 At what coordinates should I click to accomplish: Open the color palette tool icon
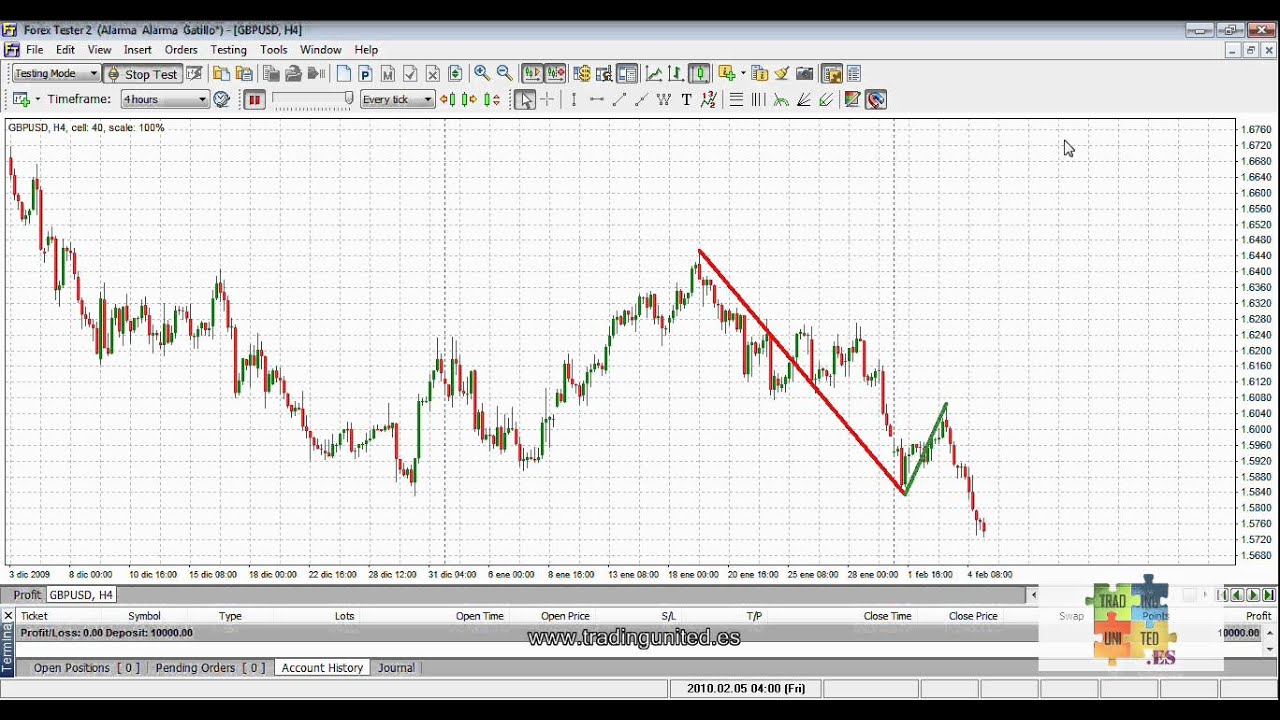click(852, 99)
